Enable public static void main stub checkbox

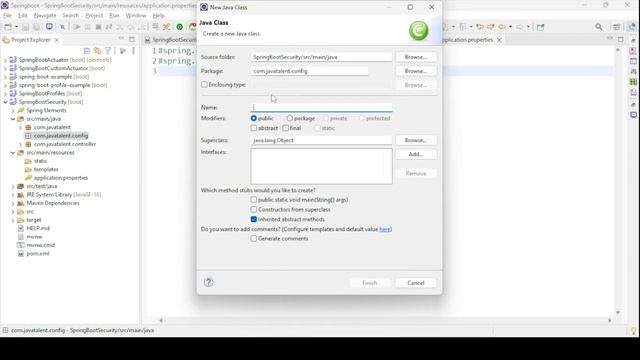(254, 200)
